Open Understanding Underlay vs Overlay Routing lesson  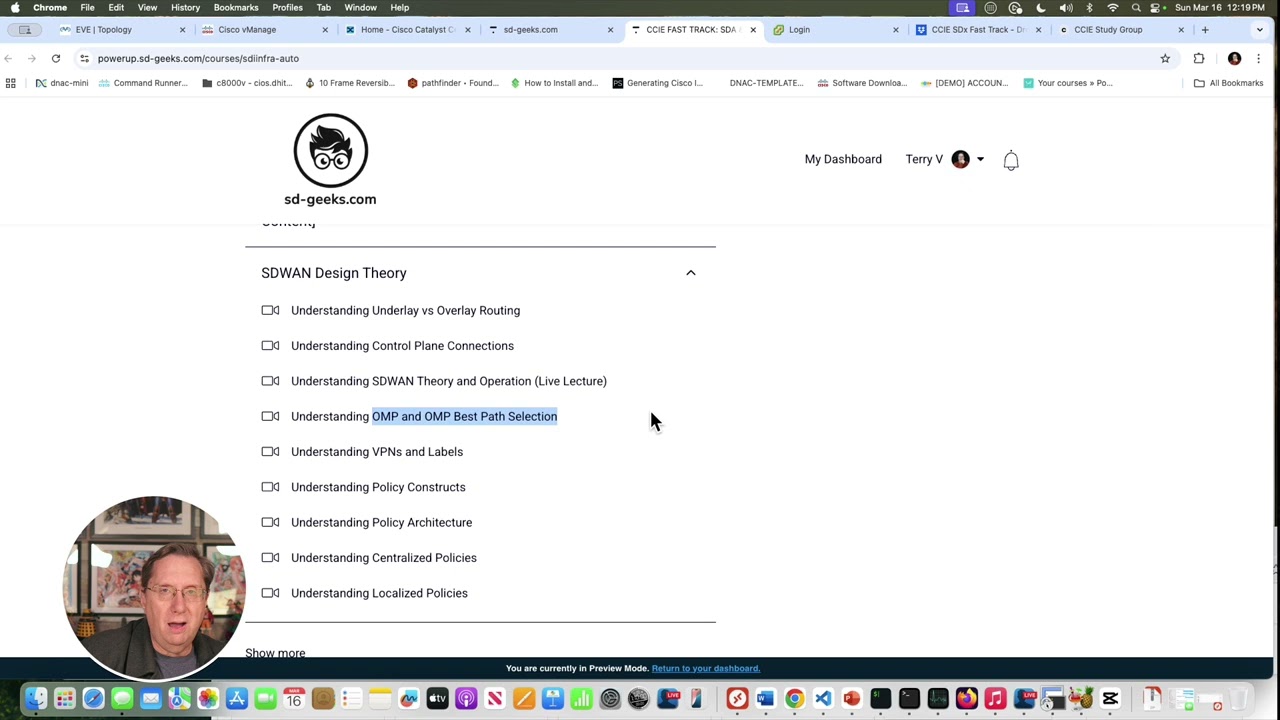pos(405,310)
